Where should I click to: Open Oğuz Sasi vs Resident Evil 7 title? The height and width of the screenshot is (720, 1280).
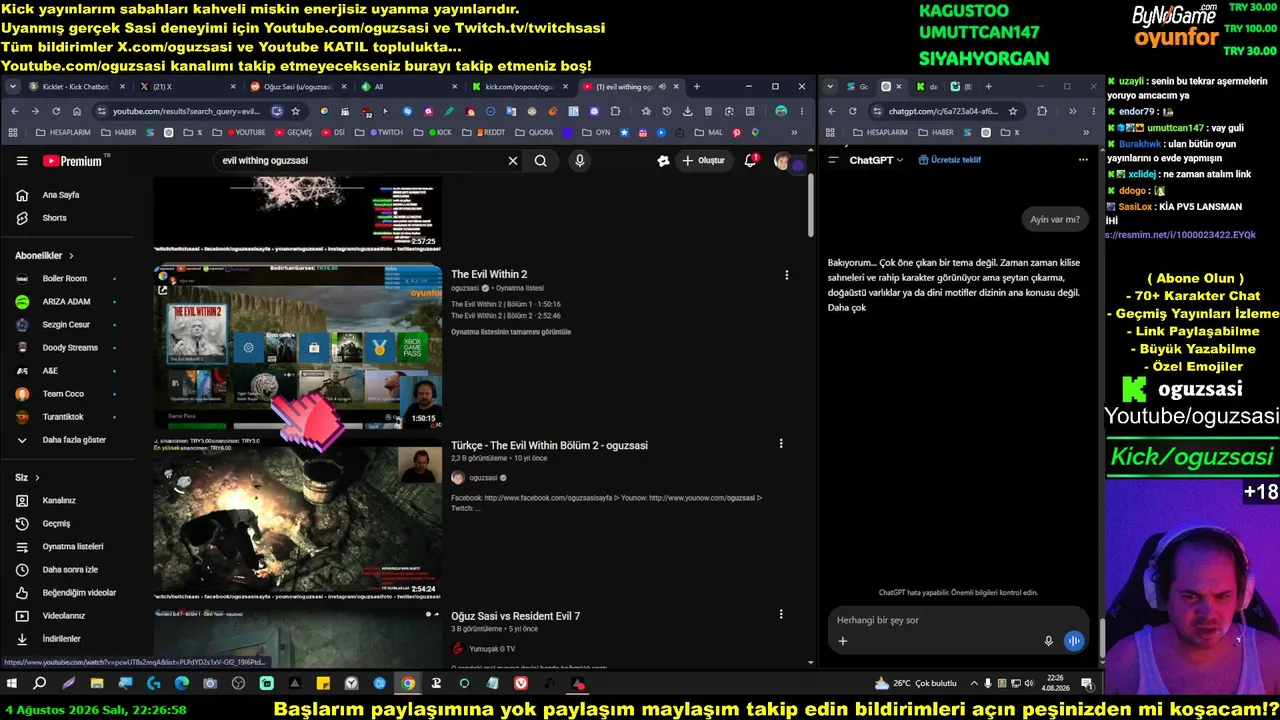515,616
